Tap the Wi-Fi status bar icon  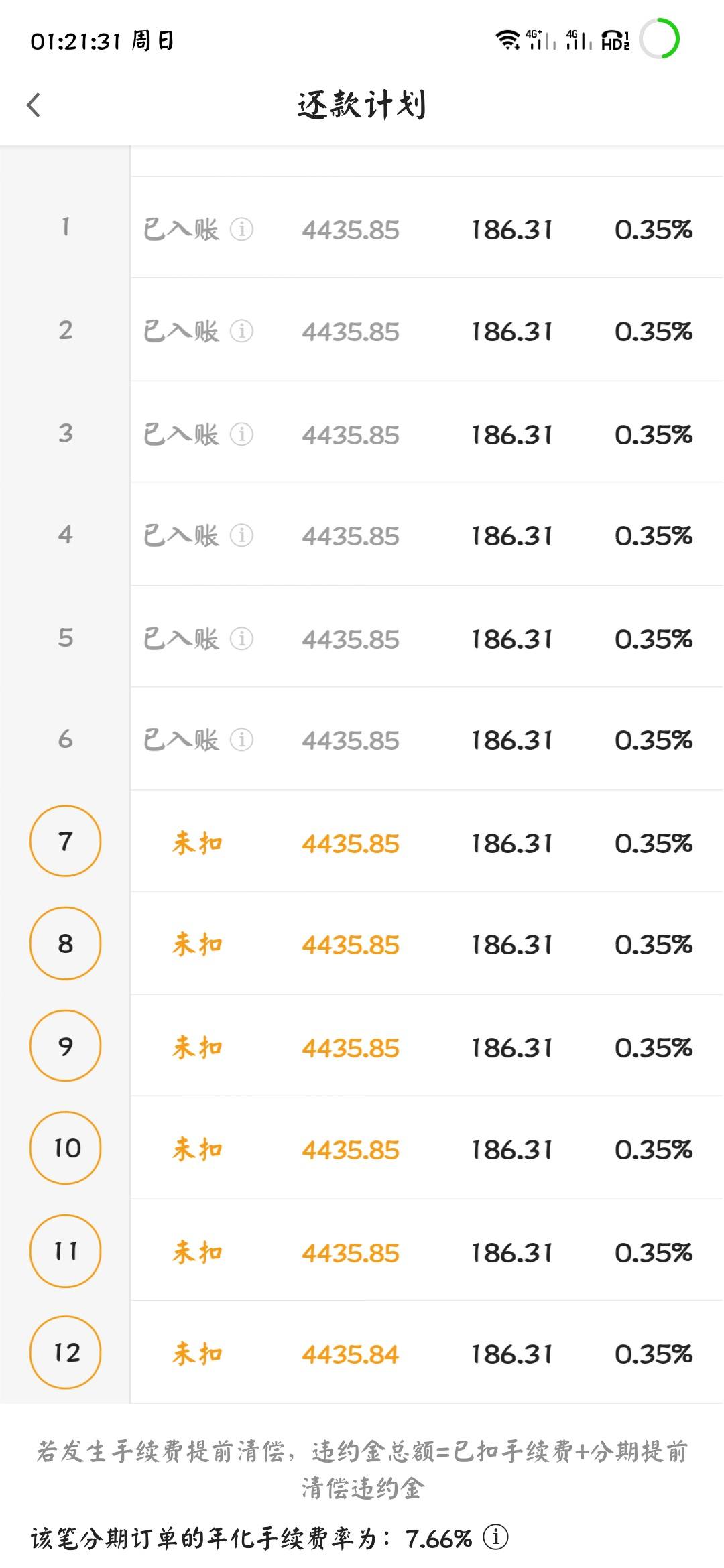point(507,40)
